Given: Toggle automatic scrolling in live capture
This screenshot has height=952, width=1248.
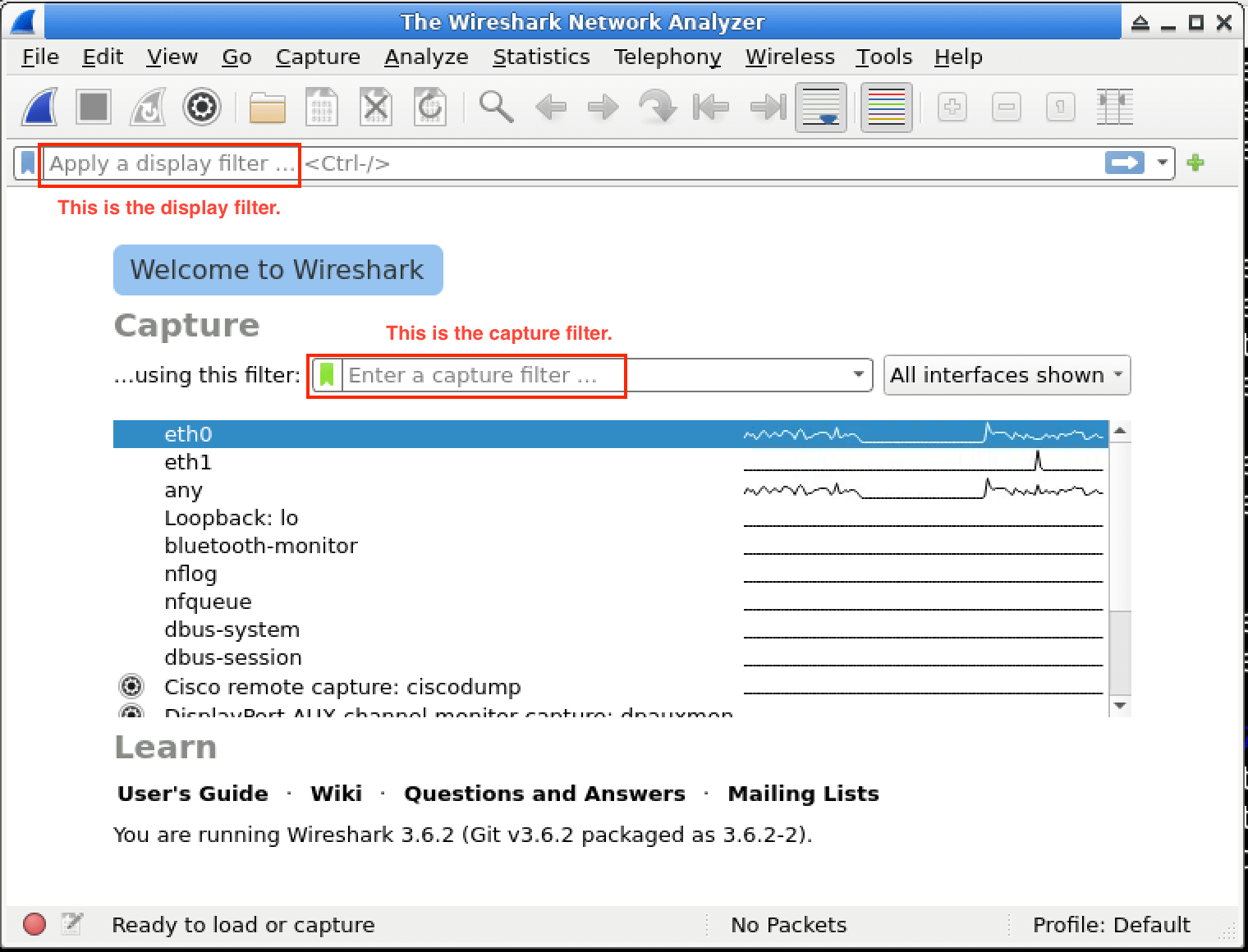Looking at the screenshot, I should [x=820, y=107].
